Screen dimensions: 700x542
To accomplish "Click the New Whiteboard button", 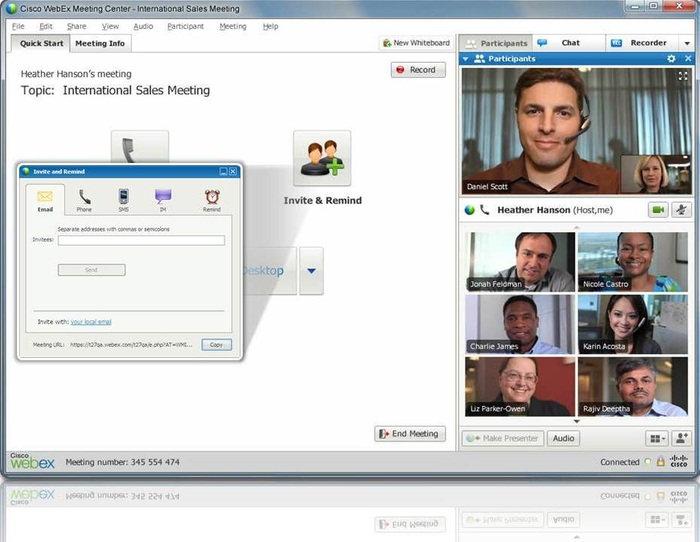I will tap(416, 43).
